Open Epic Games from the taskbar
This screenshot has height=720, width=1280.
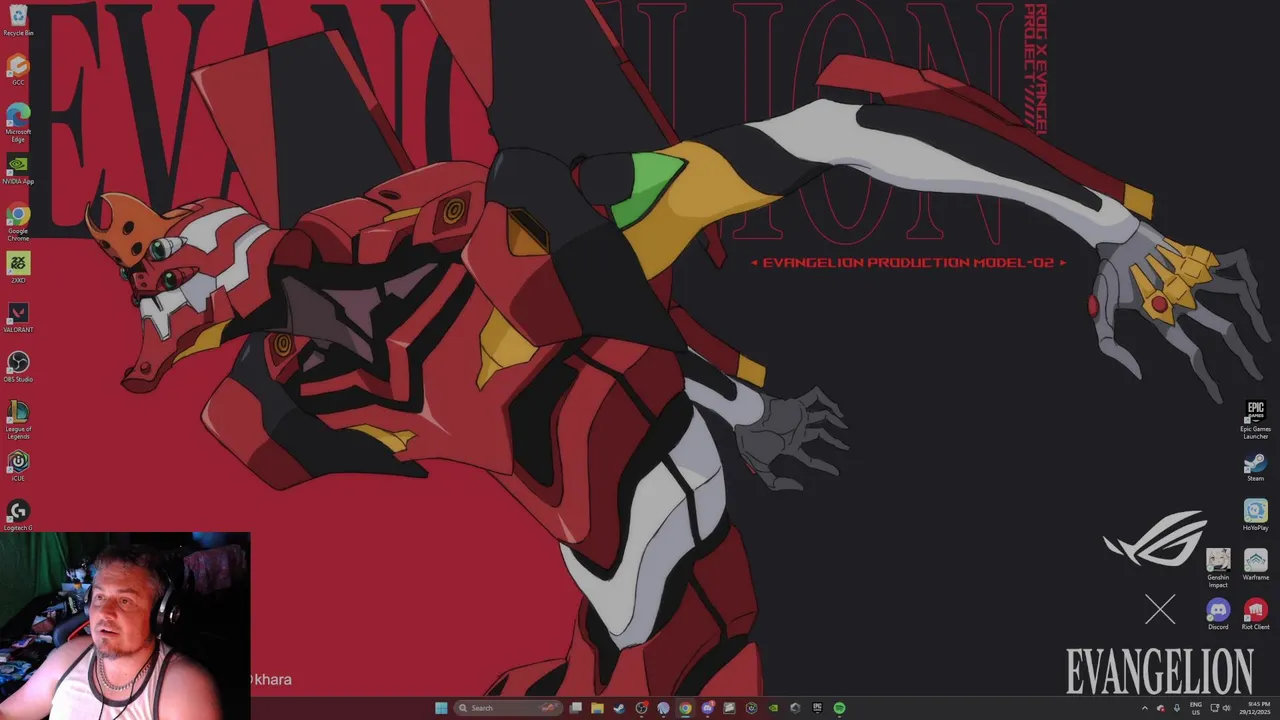pyautogui.click(x=817, y=708)
